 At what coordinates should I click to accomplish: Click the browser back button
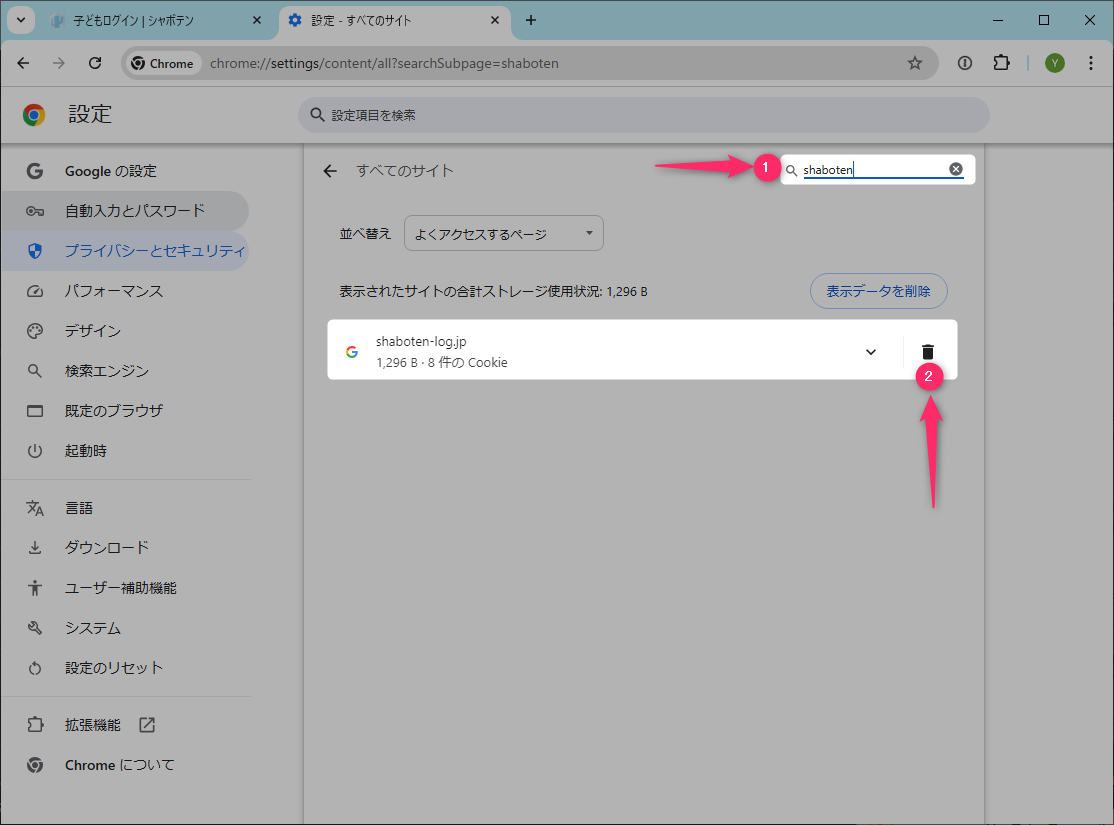[x=23, y=63]
